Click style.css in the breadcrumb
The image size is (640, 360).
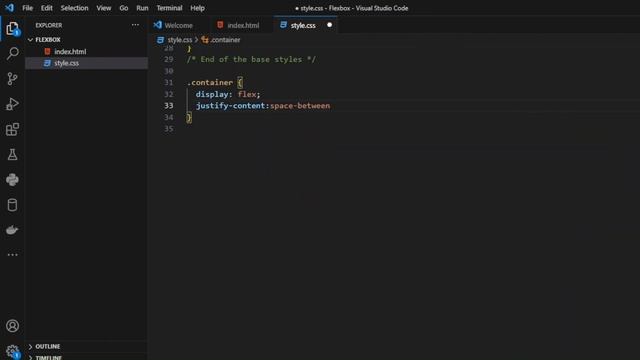[x=180, y=40]
